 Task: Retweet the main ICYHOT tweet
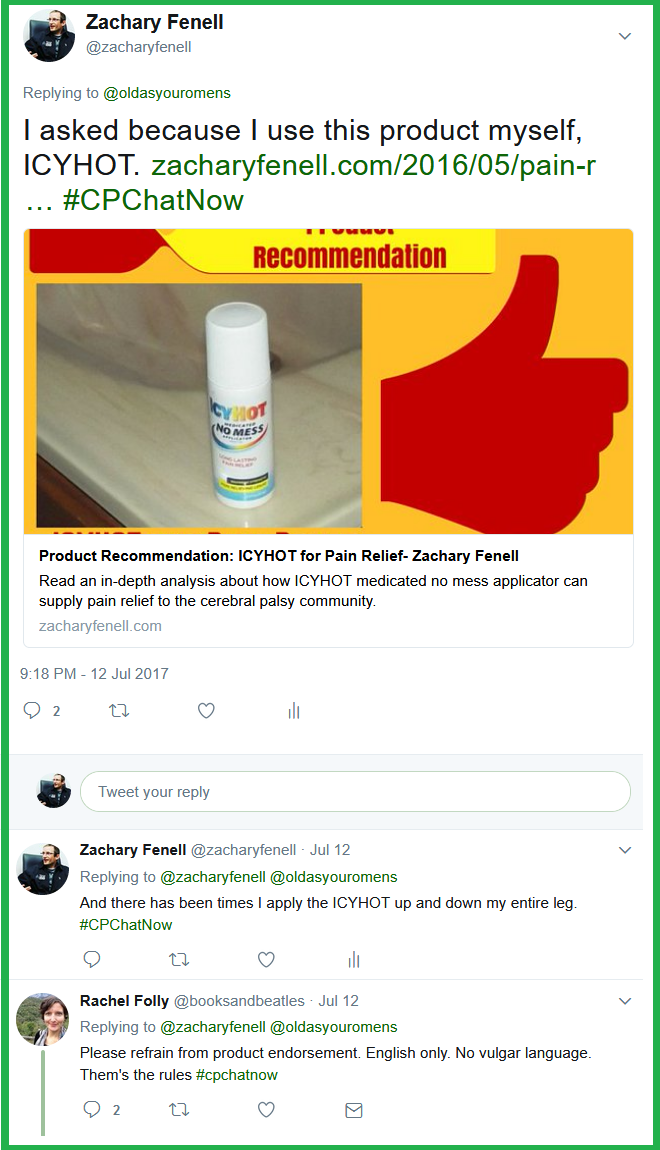click(x=119, y=710)
